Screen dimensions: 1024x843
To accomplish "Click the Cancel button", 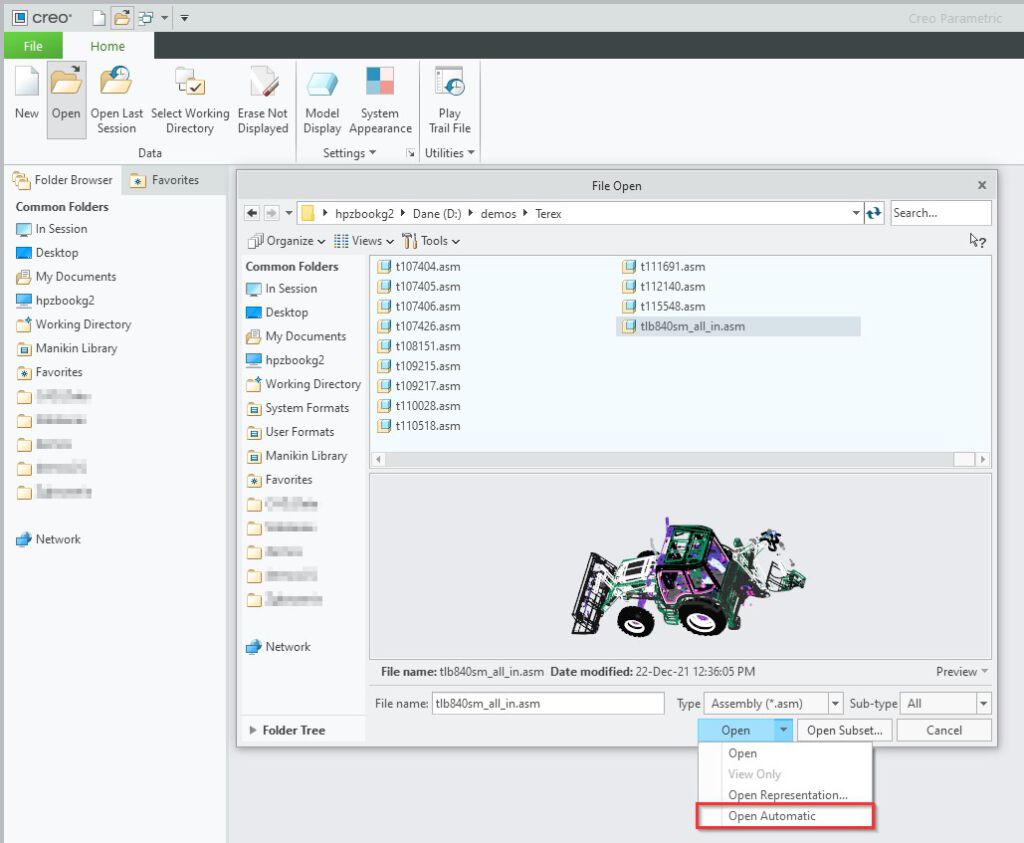I will click(x=944, y=730).
